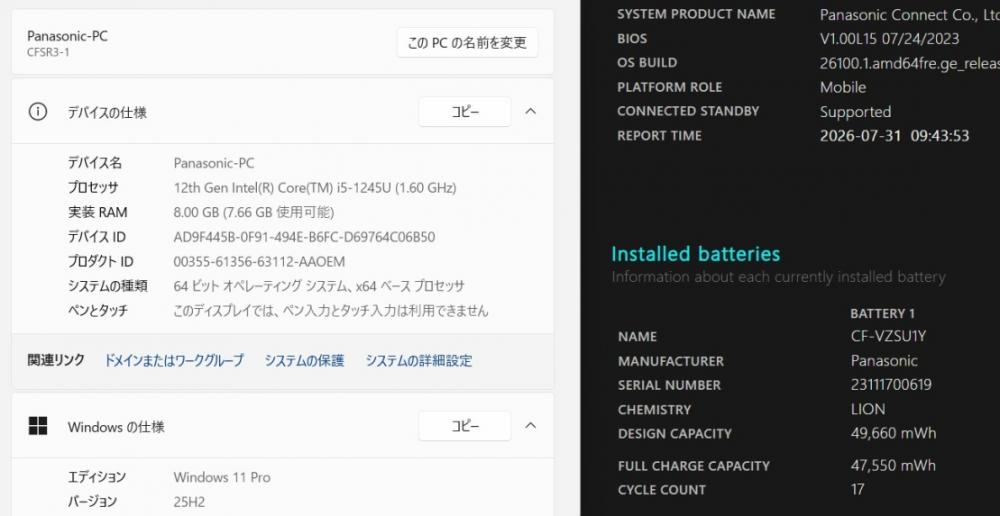1000x516 pixels.
Task: Select battery serial number 23111700619
Action: [891, 385]
